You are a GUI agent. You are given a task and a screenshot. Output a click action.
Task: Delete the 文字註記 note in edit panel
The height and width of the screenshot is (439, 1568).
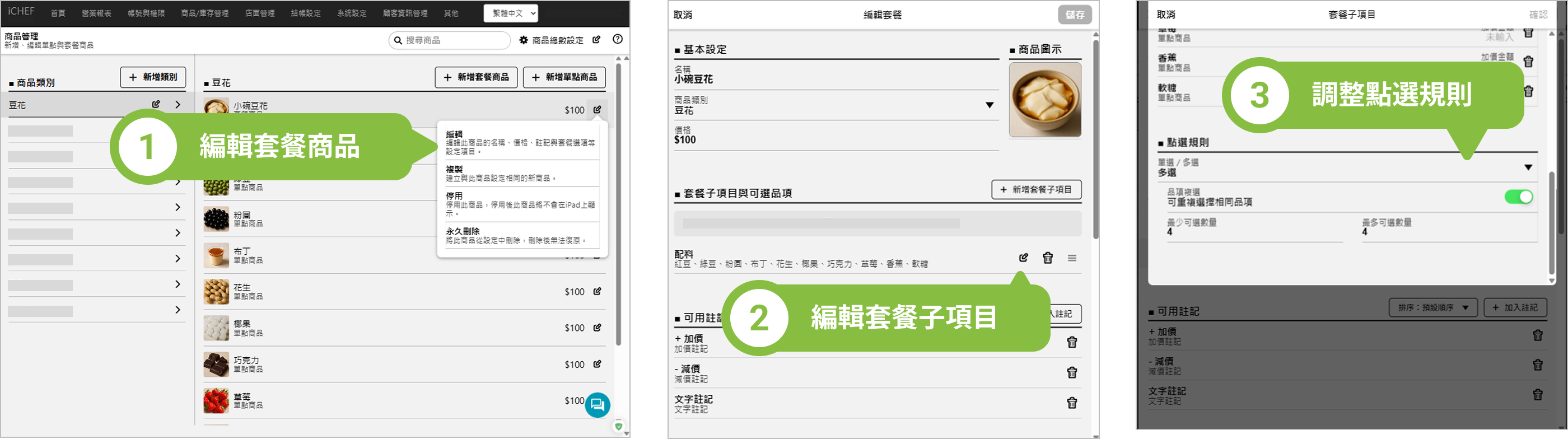tap(1071, 403)
